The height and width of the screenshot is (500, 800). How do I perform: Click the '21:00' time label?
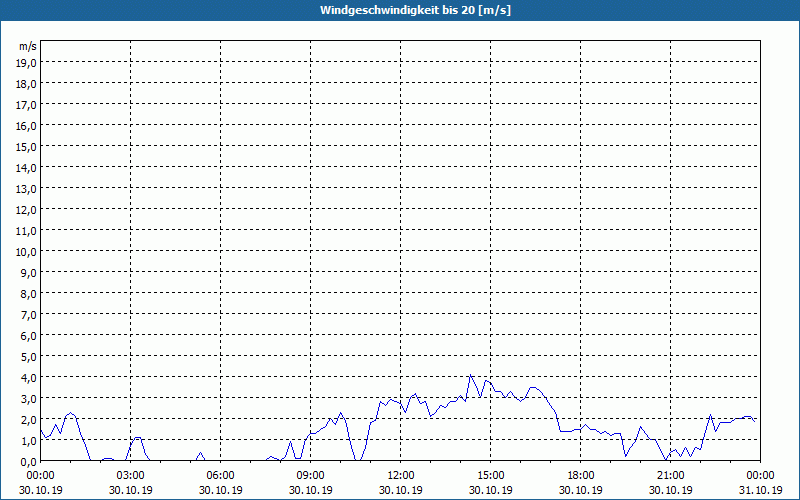click(670, 476)
